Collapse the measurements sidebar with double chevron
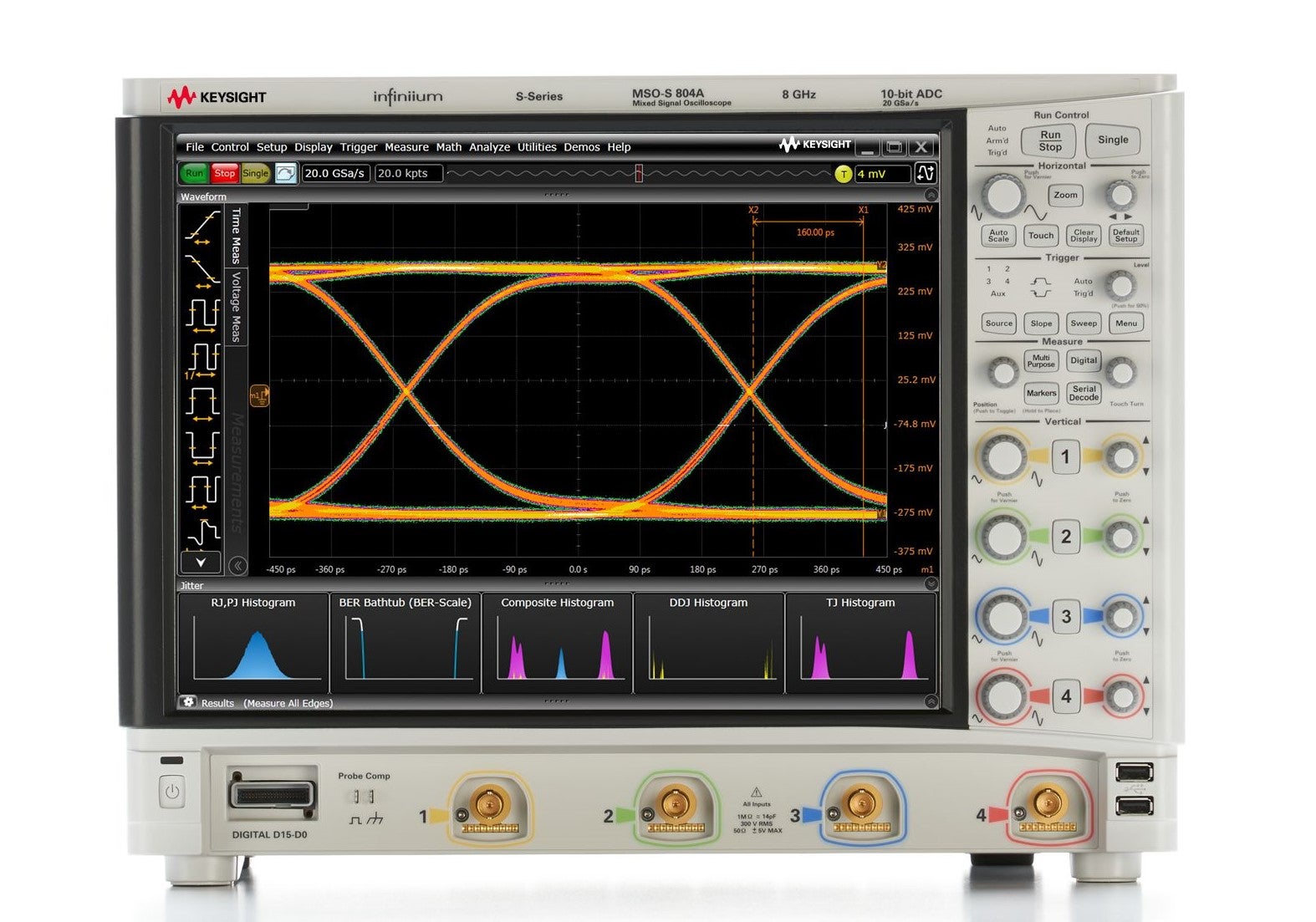This screenshot has width=1316, height=922. [x=237, y=566]
